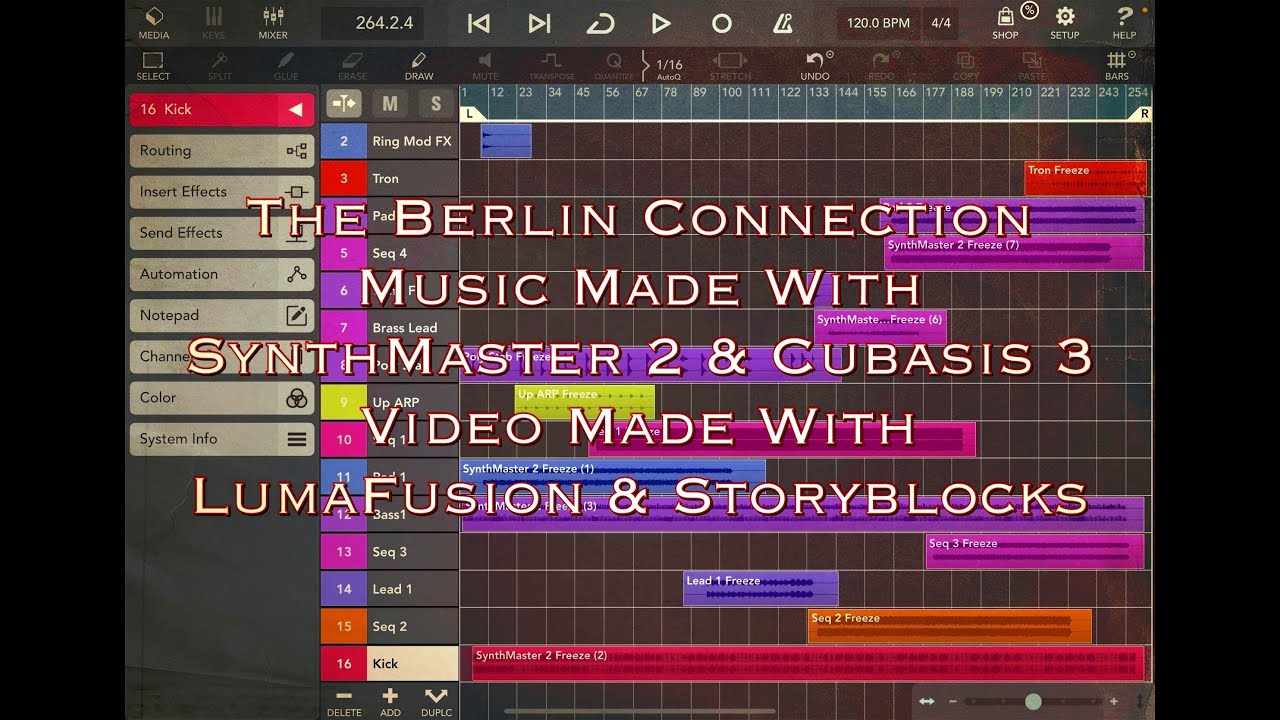This screenshot has width=1280, height=720.
Task: Toggle global Solo S button
Action: click(436, 103)
